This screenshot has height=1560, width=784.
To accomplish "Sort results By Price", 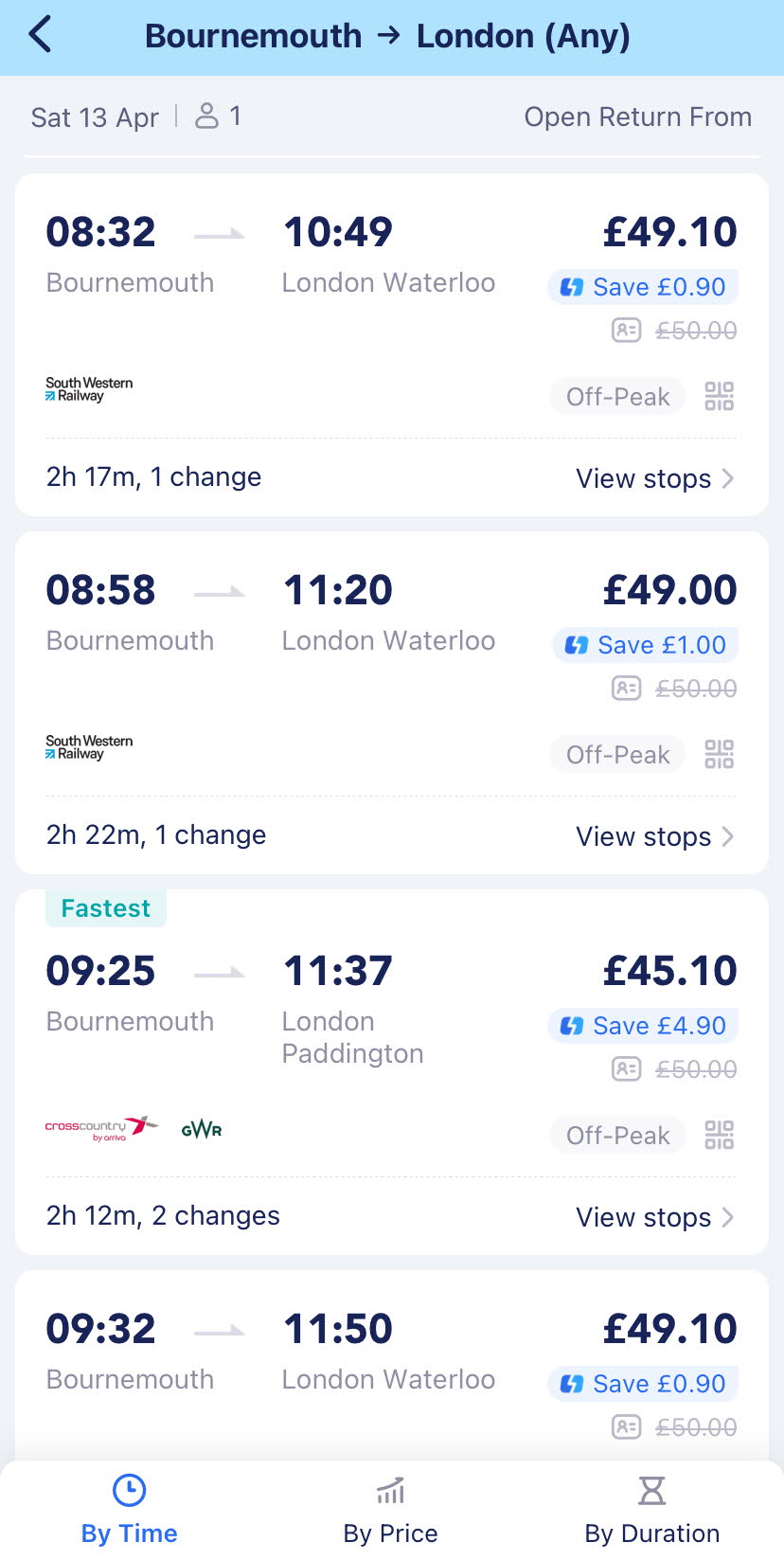I will pyautogui.click(x=390, y=1510).
